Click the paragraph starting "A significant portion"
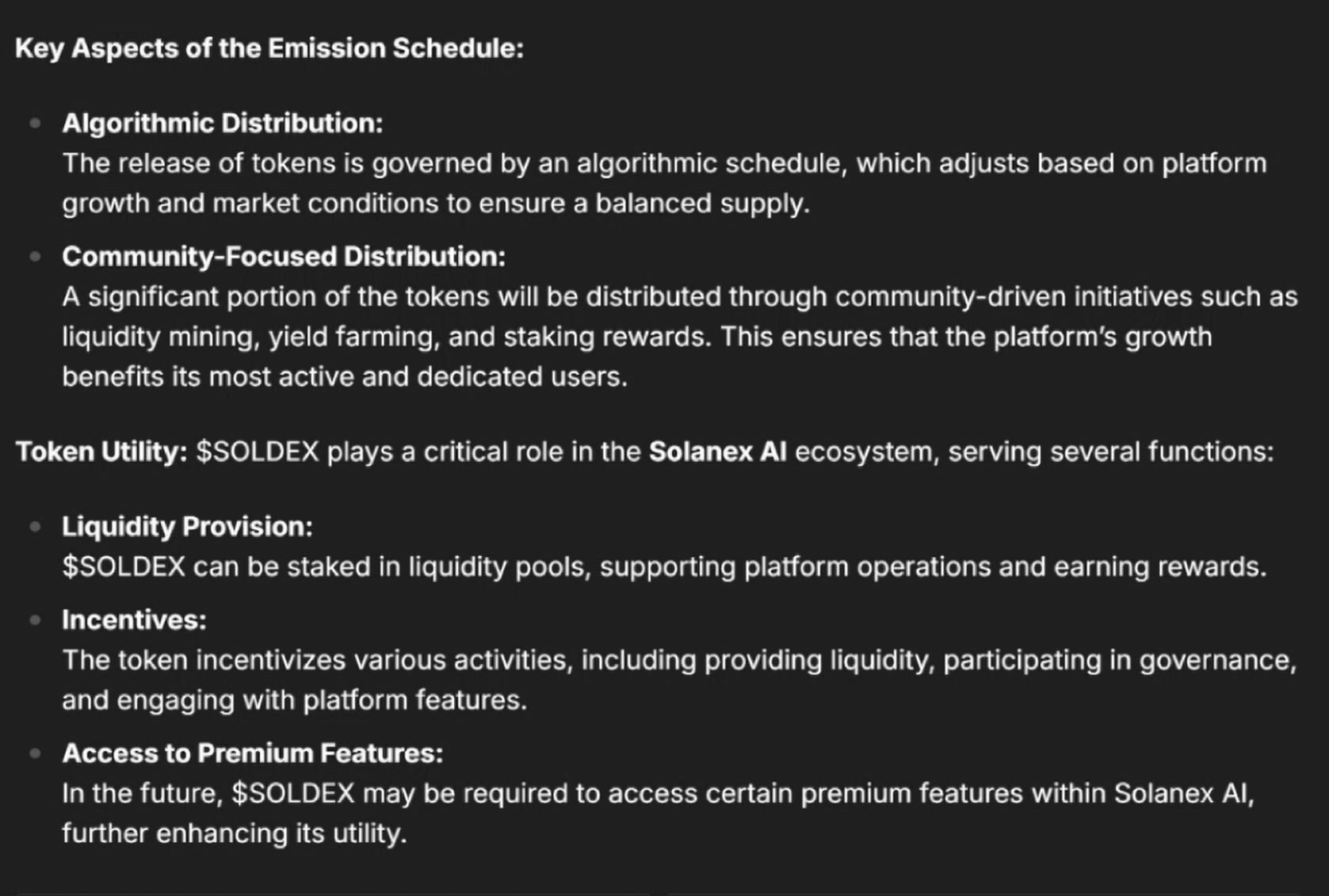The image size is (1329, 896). coord(679,337)
